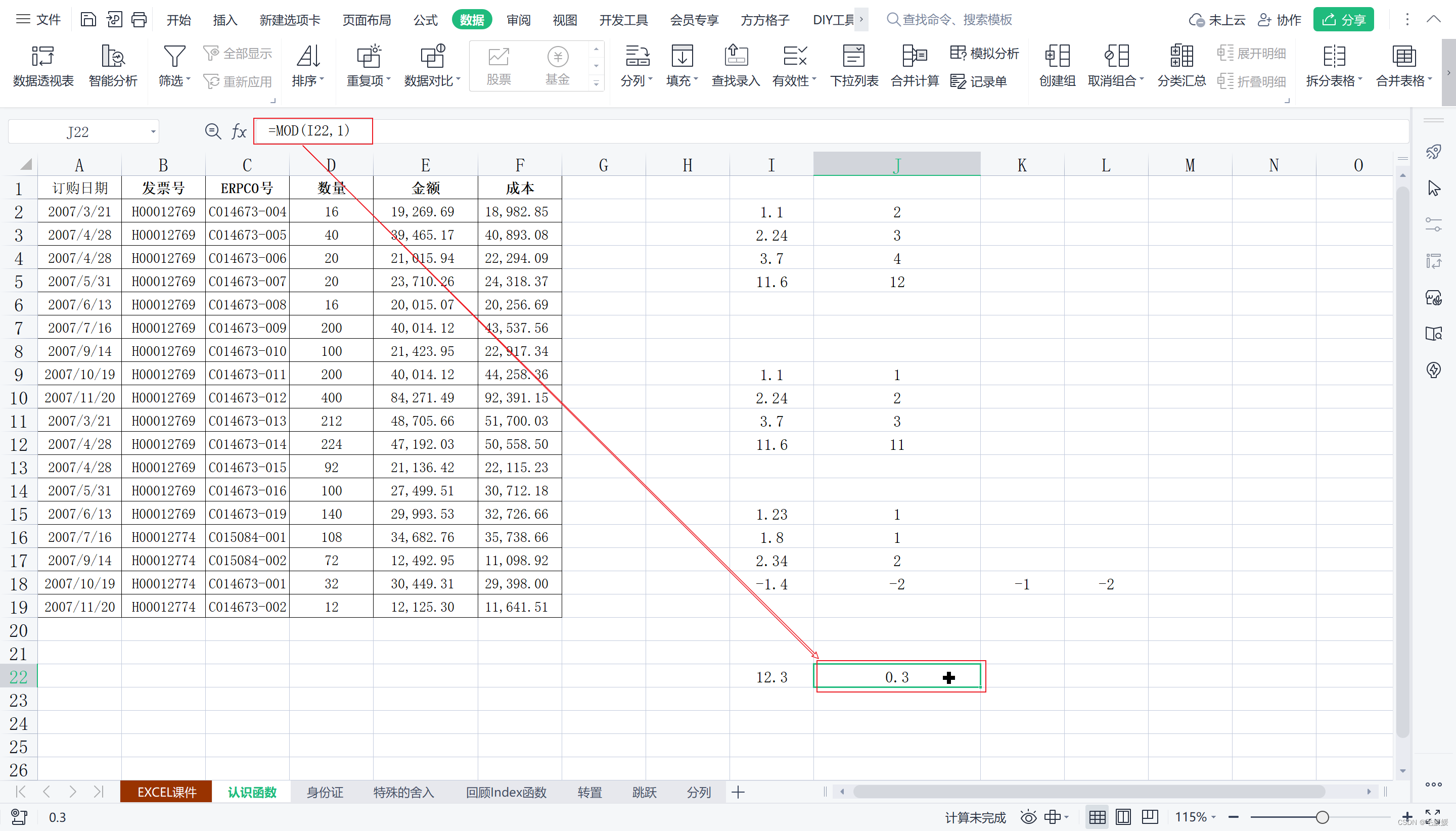Click the zoom slider handle
Image resolution: width=1456 pixels, height=831 pixels.
point(1322,817)
